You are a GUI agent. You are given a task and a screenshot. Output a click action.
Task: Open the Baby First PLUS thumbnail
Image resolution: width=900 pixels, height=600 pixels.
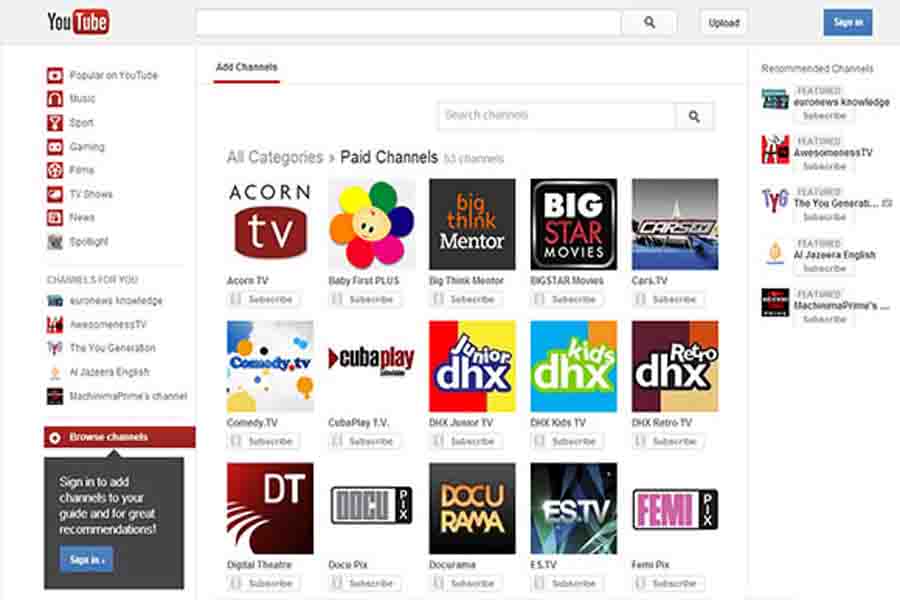click(x=371, y=224)
